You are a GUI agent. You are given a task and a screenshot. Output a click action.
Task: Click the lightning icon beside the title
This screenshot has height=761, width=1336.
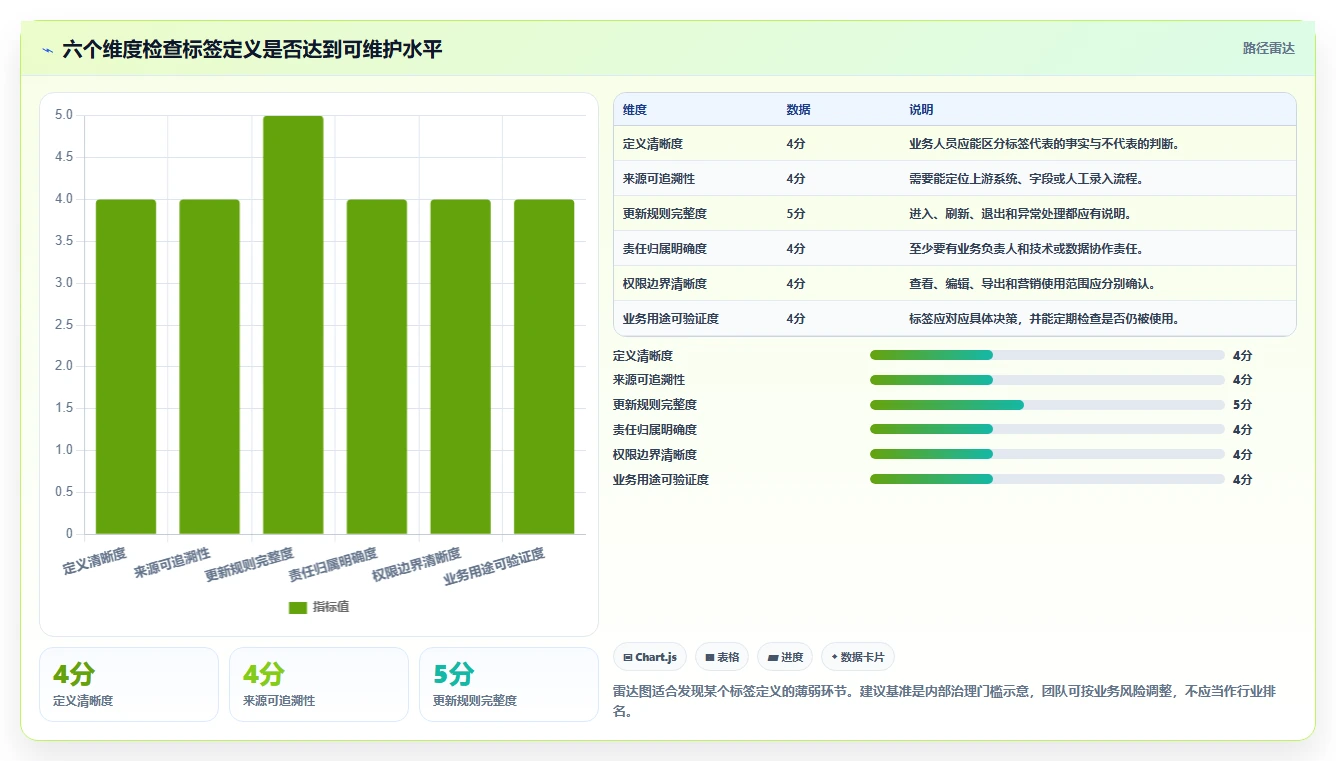(48, 49)
